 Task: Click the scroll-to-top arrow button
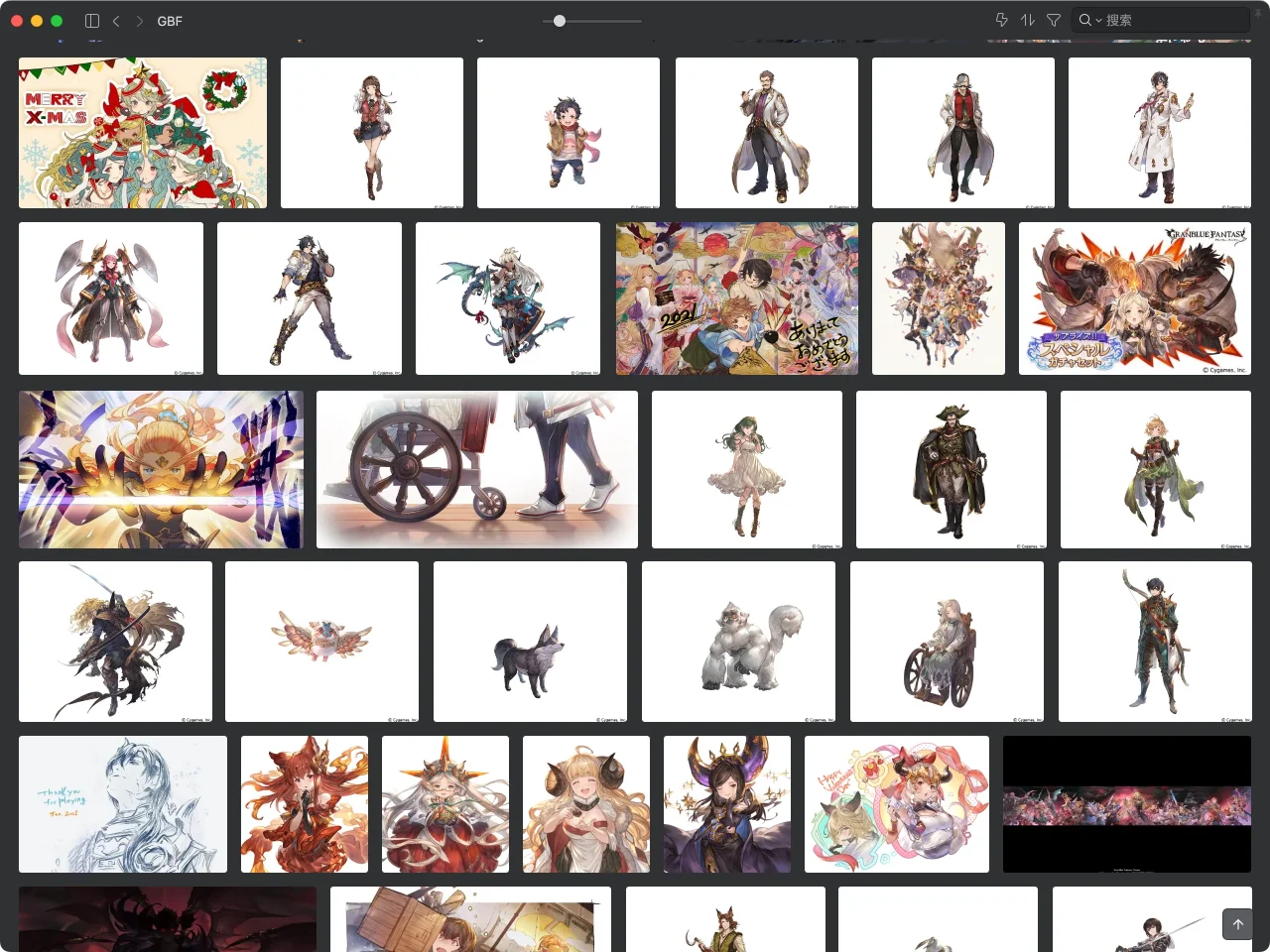tap(1237, 924)
